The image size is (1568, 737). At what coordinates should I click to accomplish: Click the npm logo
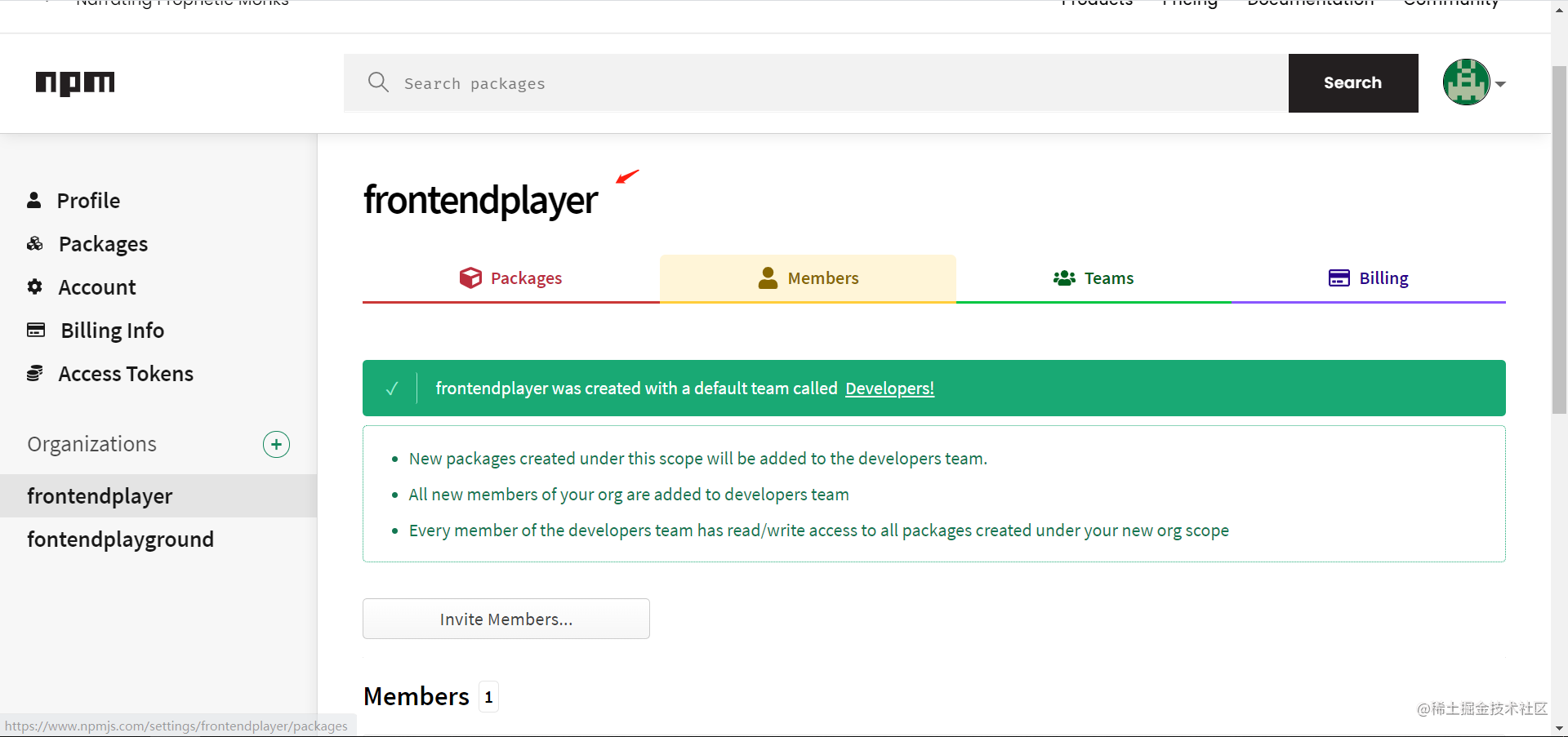click(75, 83)
